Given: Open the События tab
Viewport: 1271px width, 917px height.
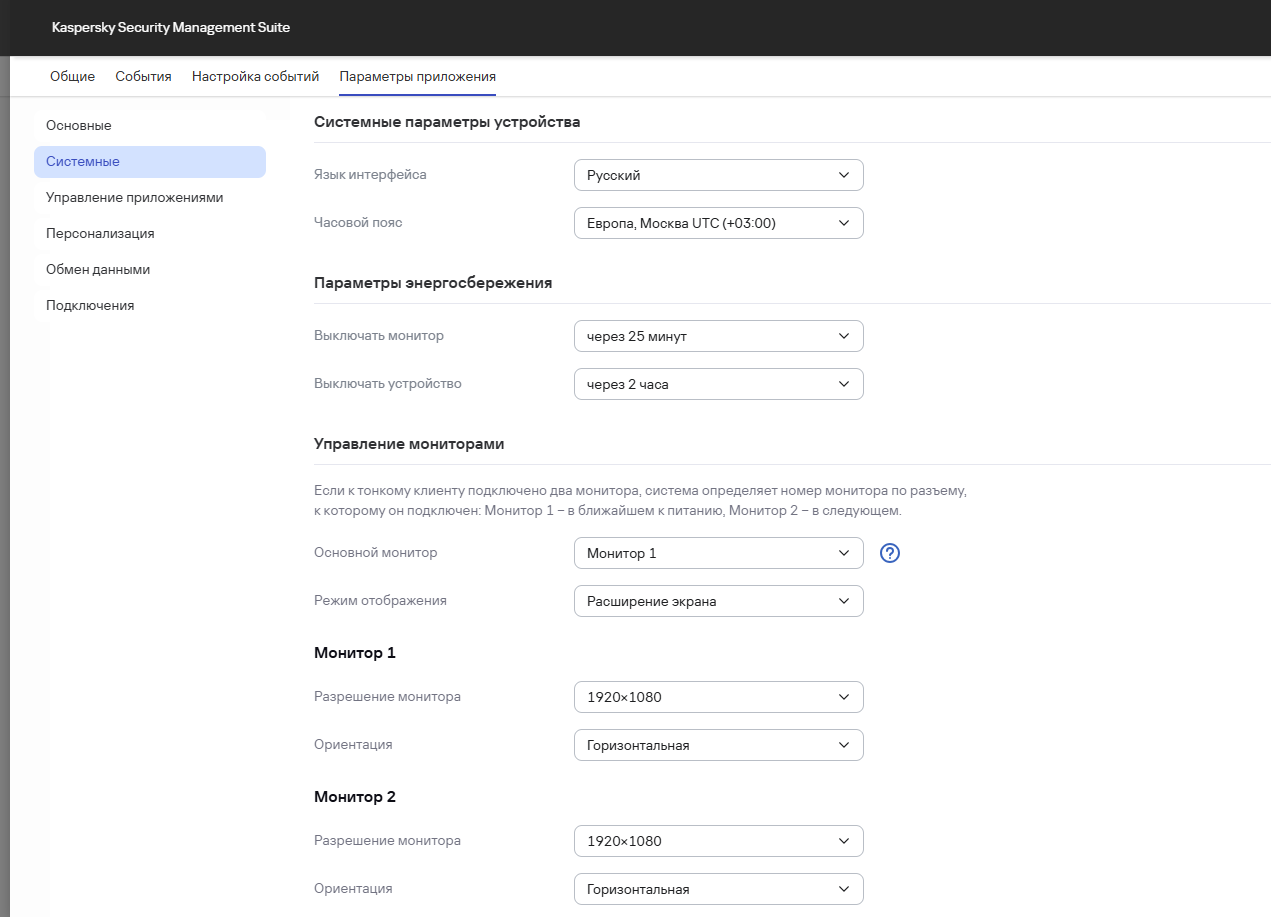Looking at the screenshot, I should (143, 77).
